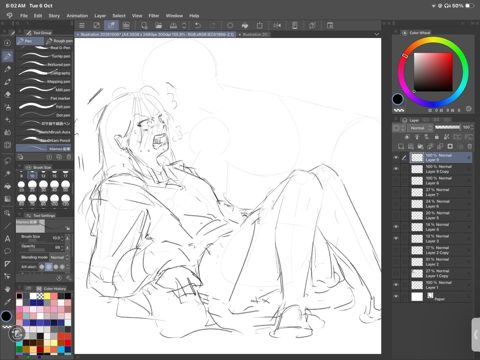Open the Window menu
The height and width of the screenshot is (360, 480).
tap(174, 16)
